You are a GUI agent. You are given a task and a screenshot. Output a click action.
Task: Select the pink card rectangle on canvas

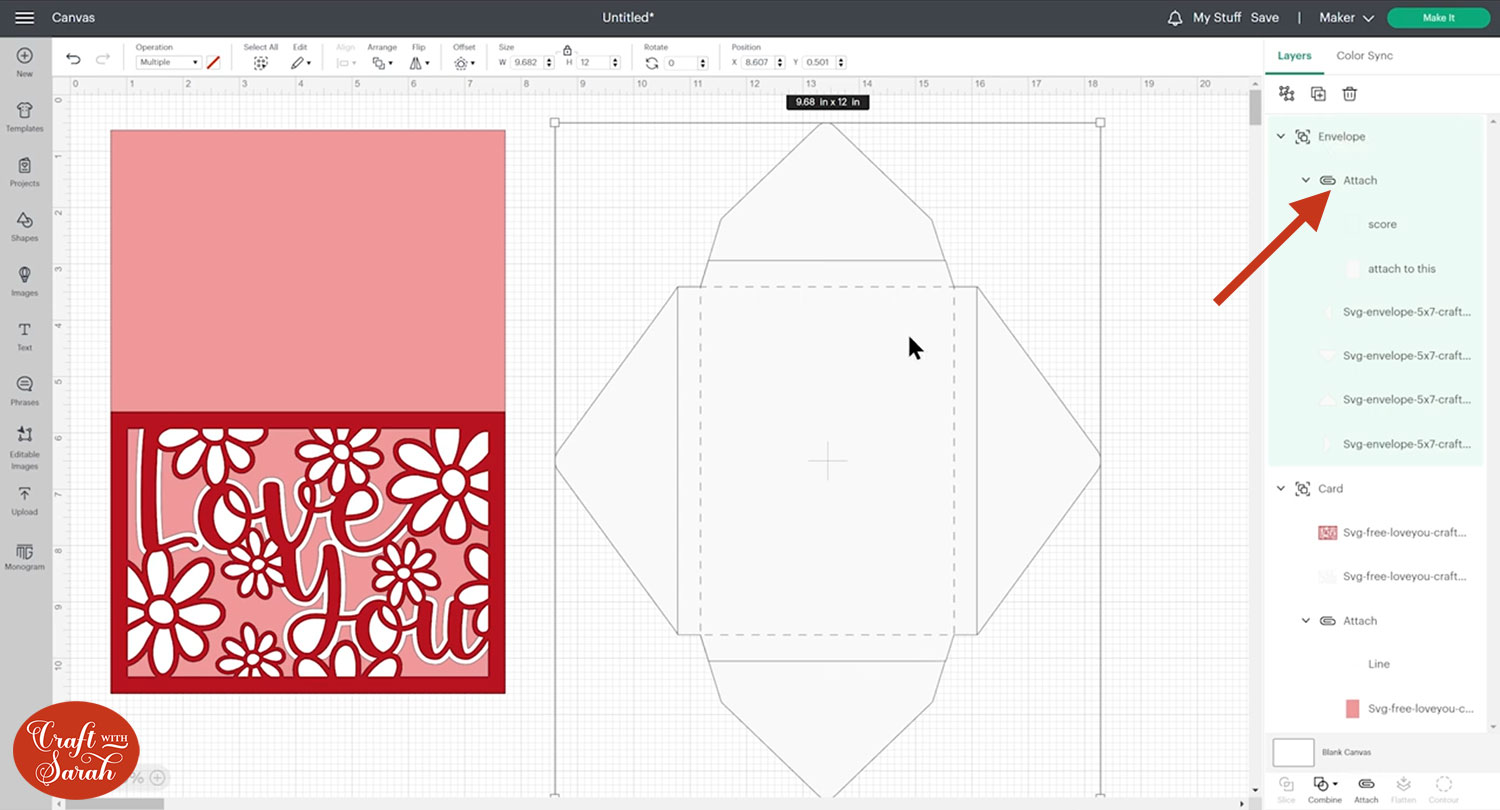pyautogui.click(x=307, y=270)
